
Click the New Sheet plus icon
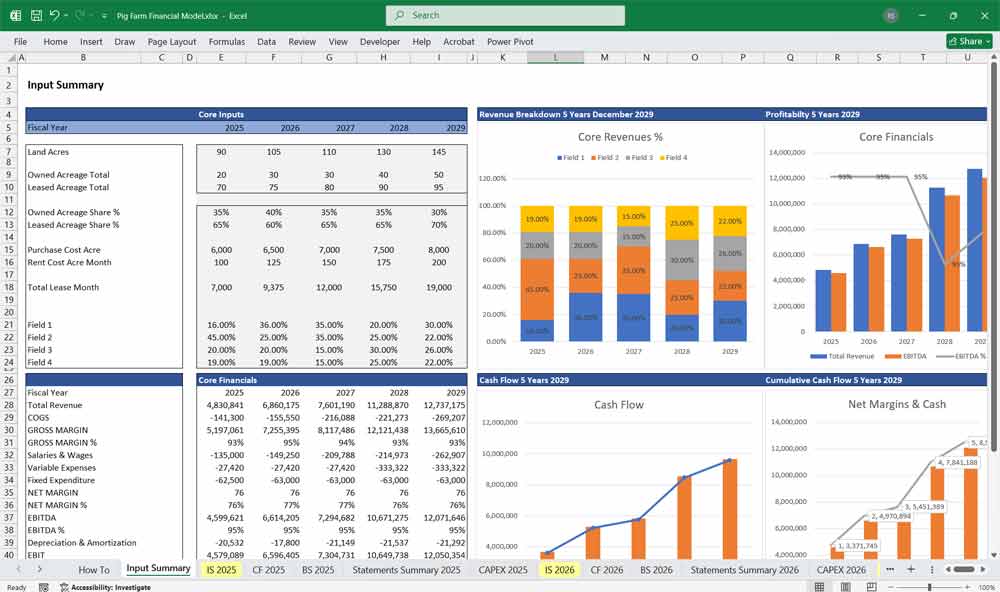coord(911,569)
